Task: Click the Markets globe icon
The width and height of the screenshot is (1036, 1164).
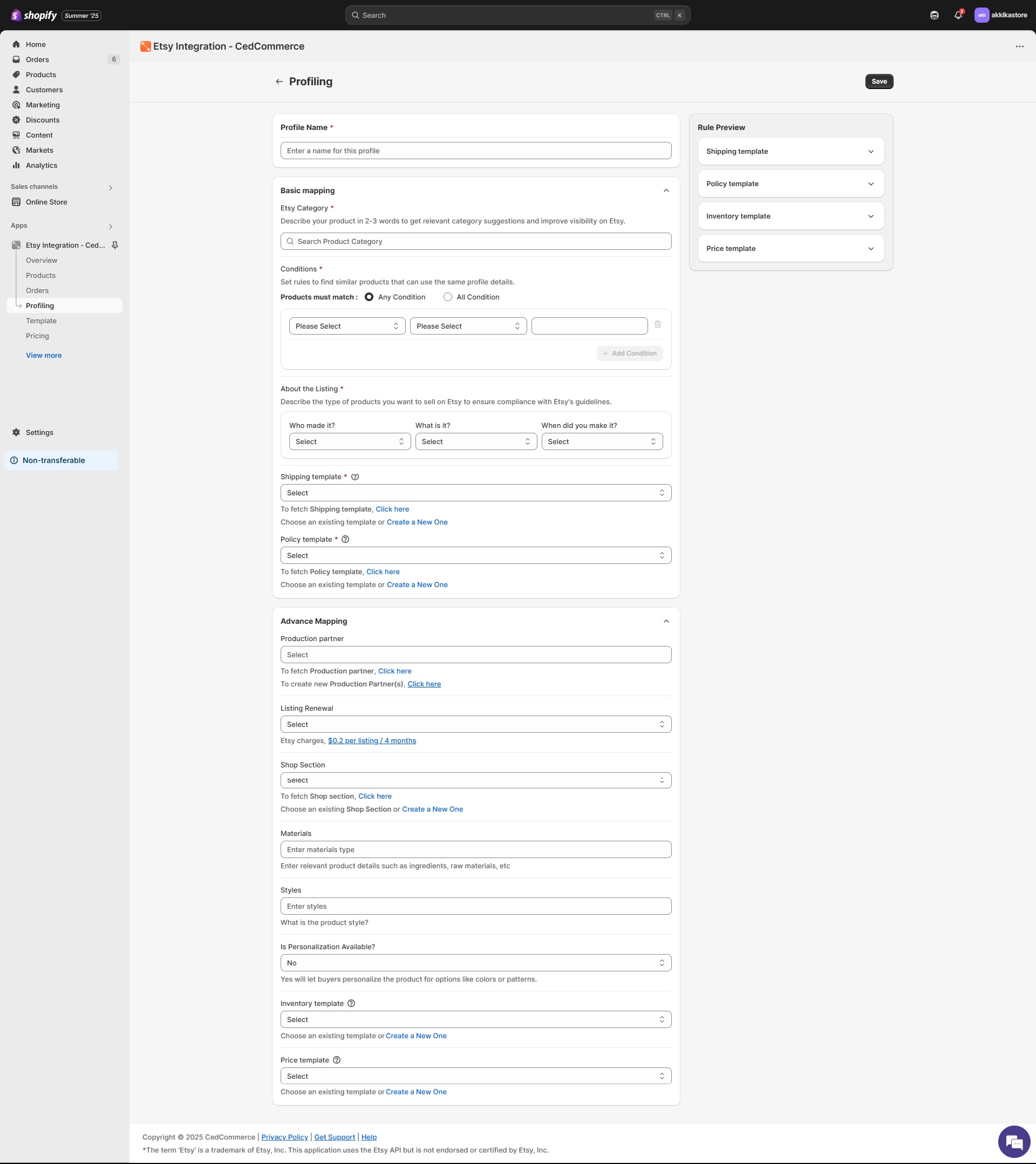Action: point(17,150)
